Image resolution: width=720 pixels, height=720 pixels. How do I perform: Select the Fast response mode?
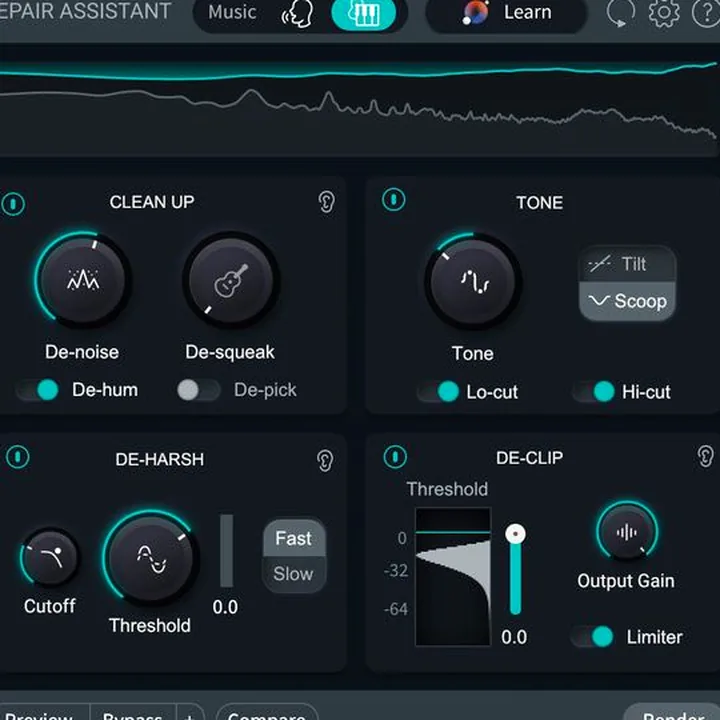pyautogui.click(x=294, y=538)
